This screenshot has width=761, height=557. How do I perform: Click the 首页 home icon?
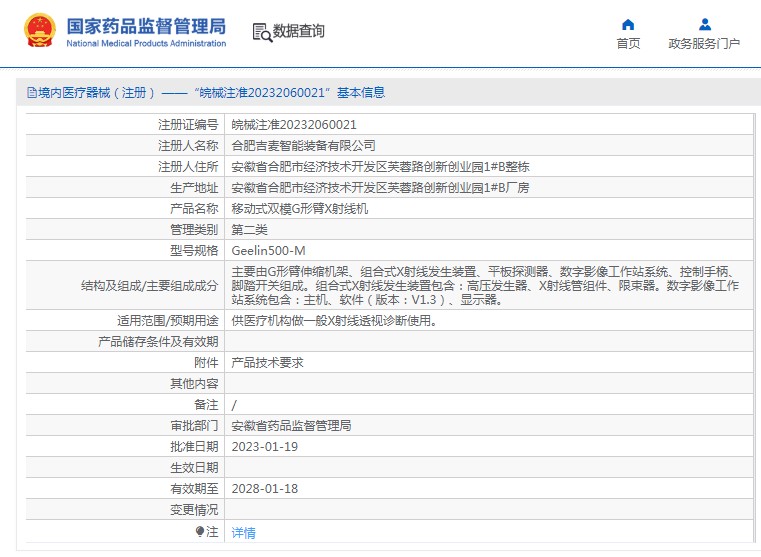coord(628,24)
